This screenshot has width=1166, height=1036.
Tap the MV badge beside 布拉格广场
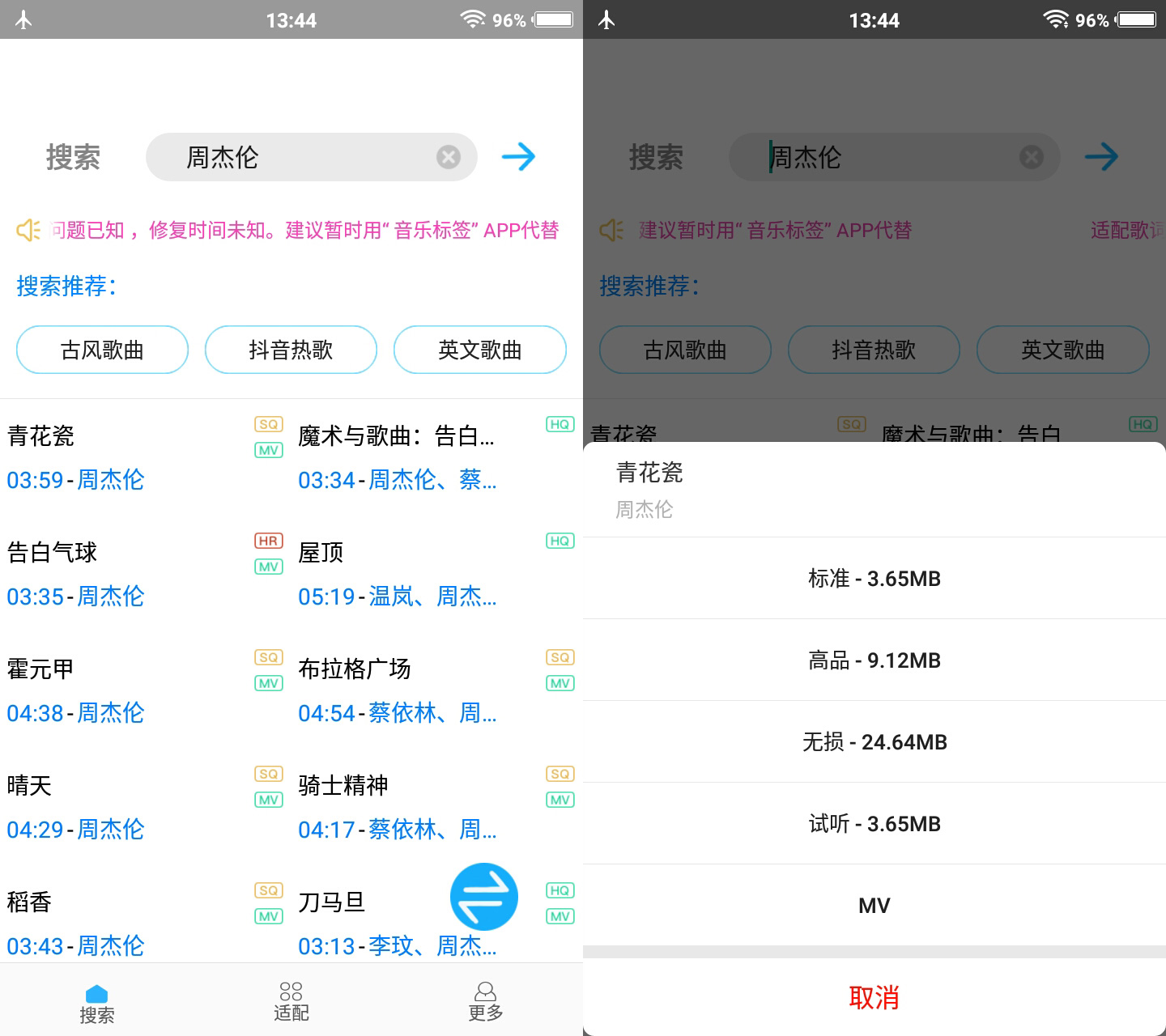click(x=560, y=683)
